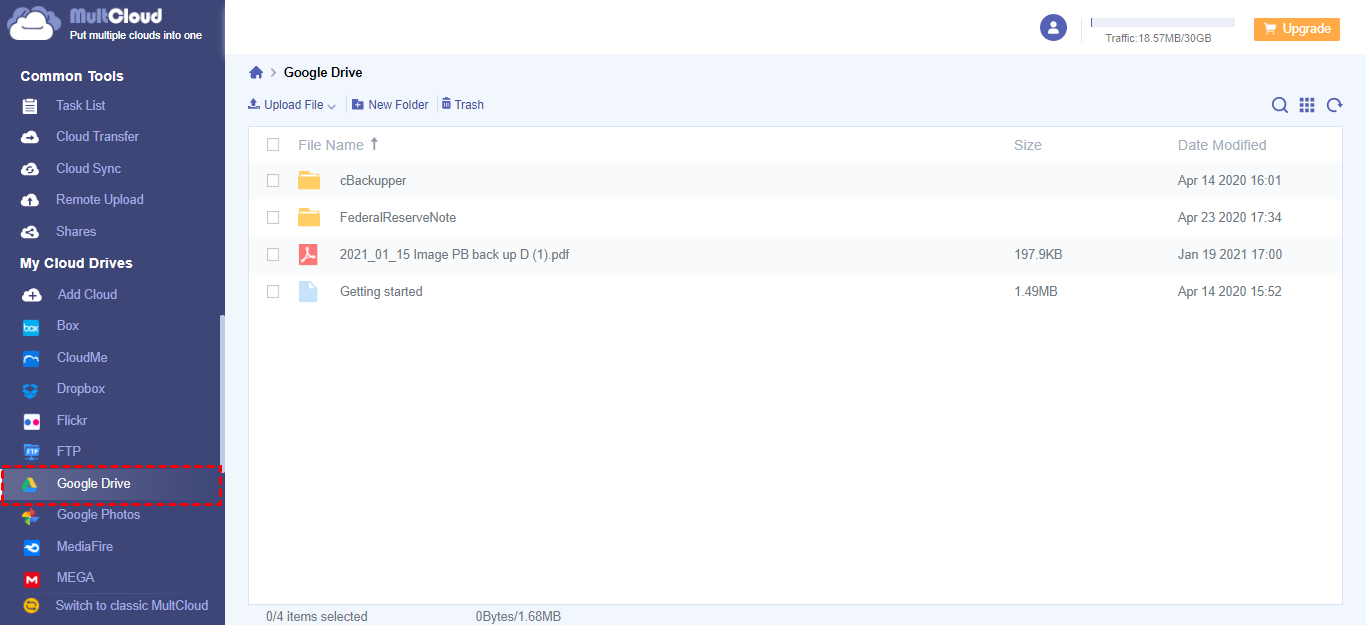Open Shares in sidebar

pyautogui.click(x=76, y=231)
